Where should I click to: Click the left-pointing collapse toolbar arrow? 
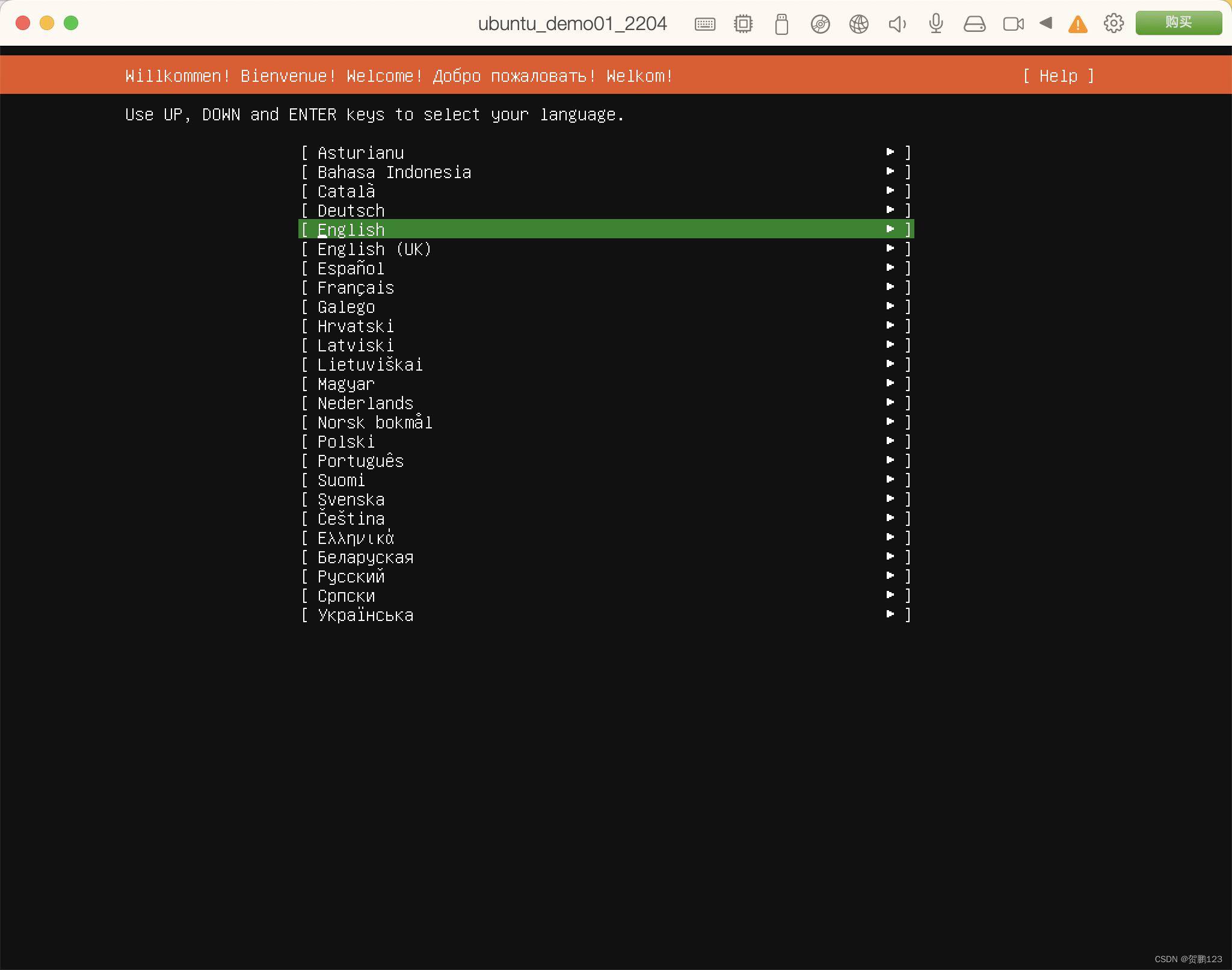(1046, 23)
